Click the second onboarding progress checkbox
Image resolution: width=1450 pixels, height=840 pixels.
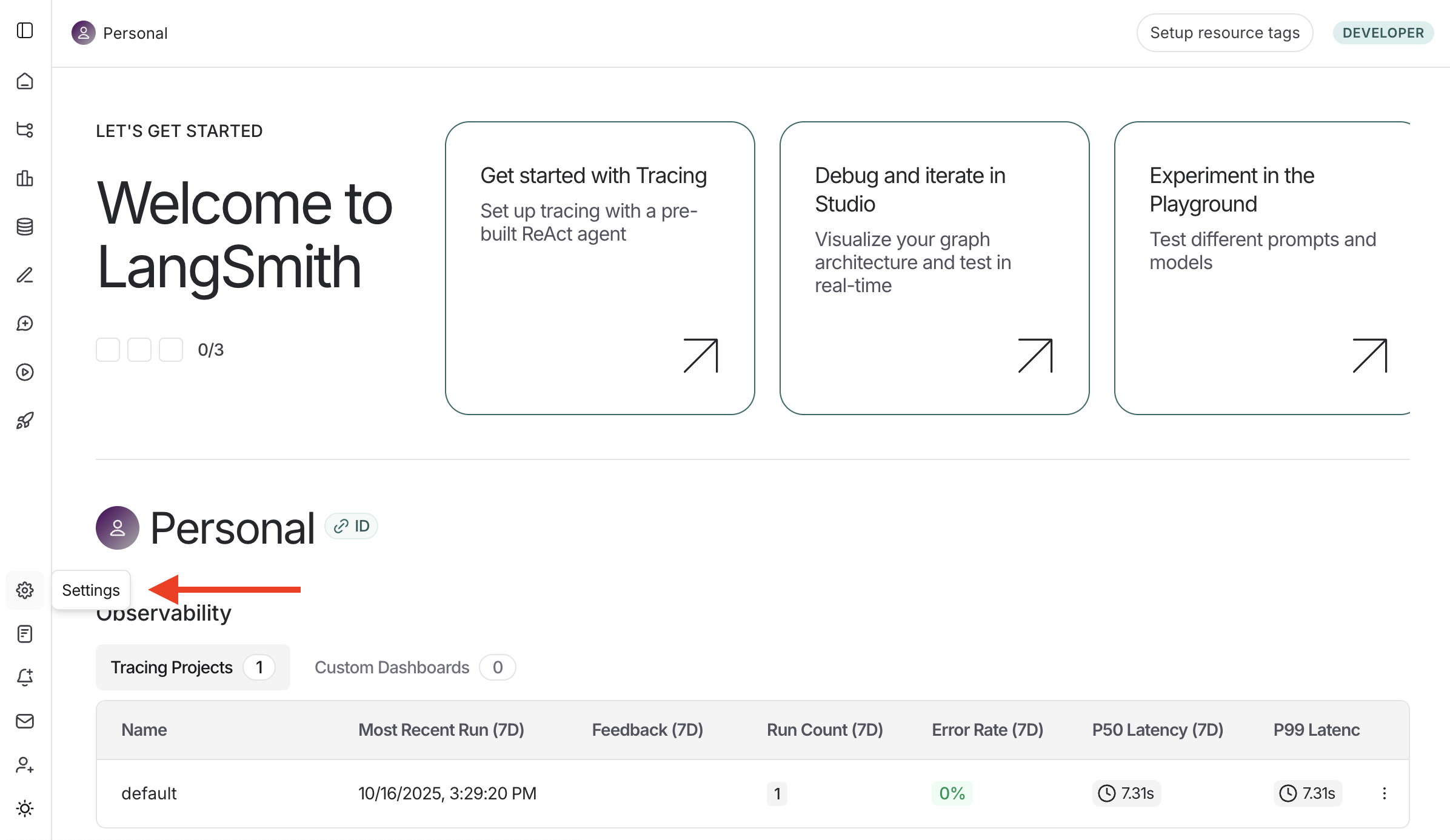pos(139,350)
